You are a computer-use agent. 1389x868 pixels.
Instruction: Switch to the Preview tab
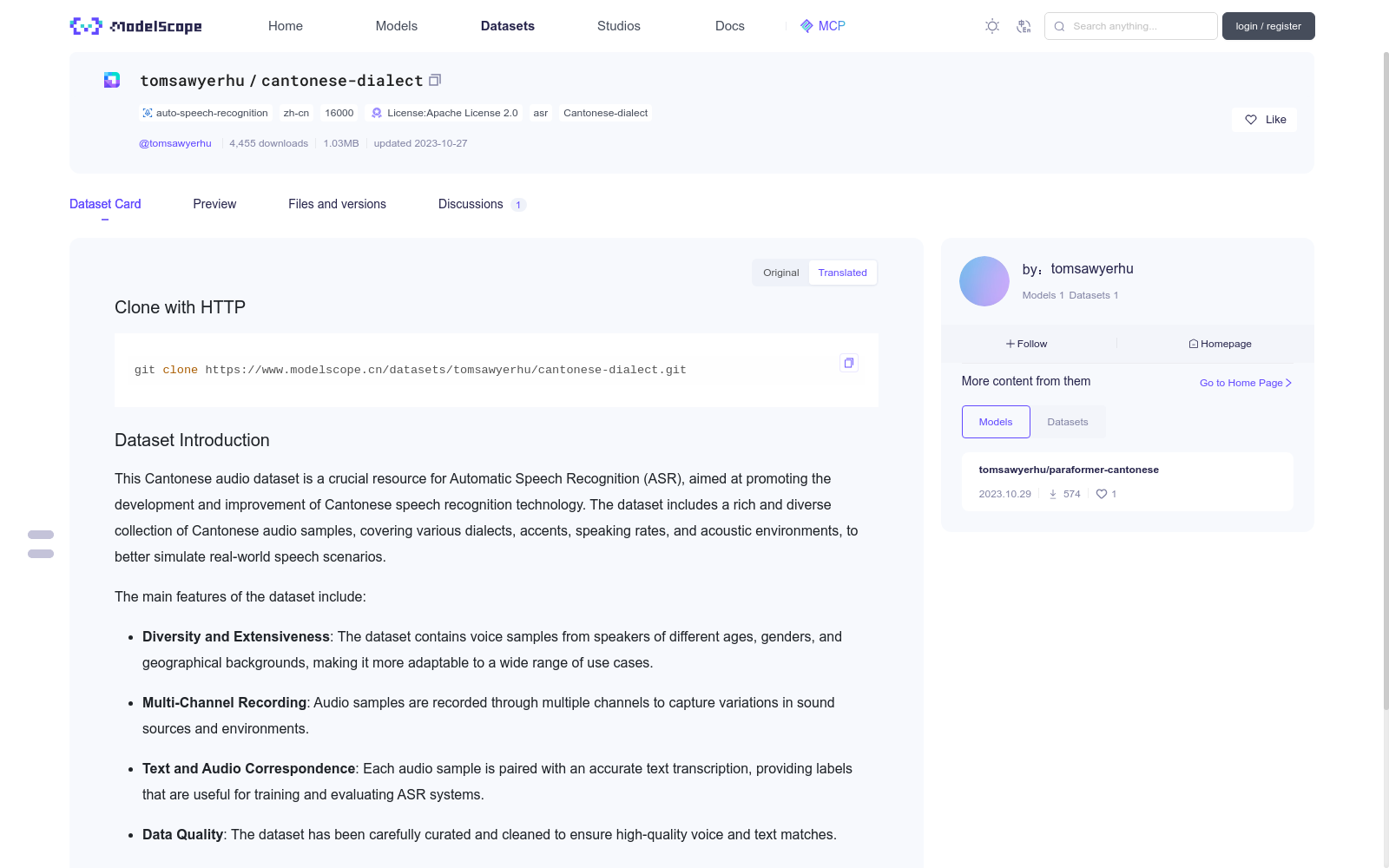[214, 204]
